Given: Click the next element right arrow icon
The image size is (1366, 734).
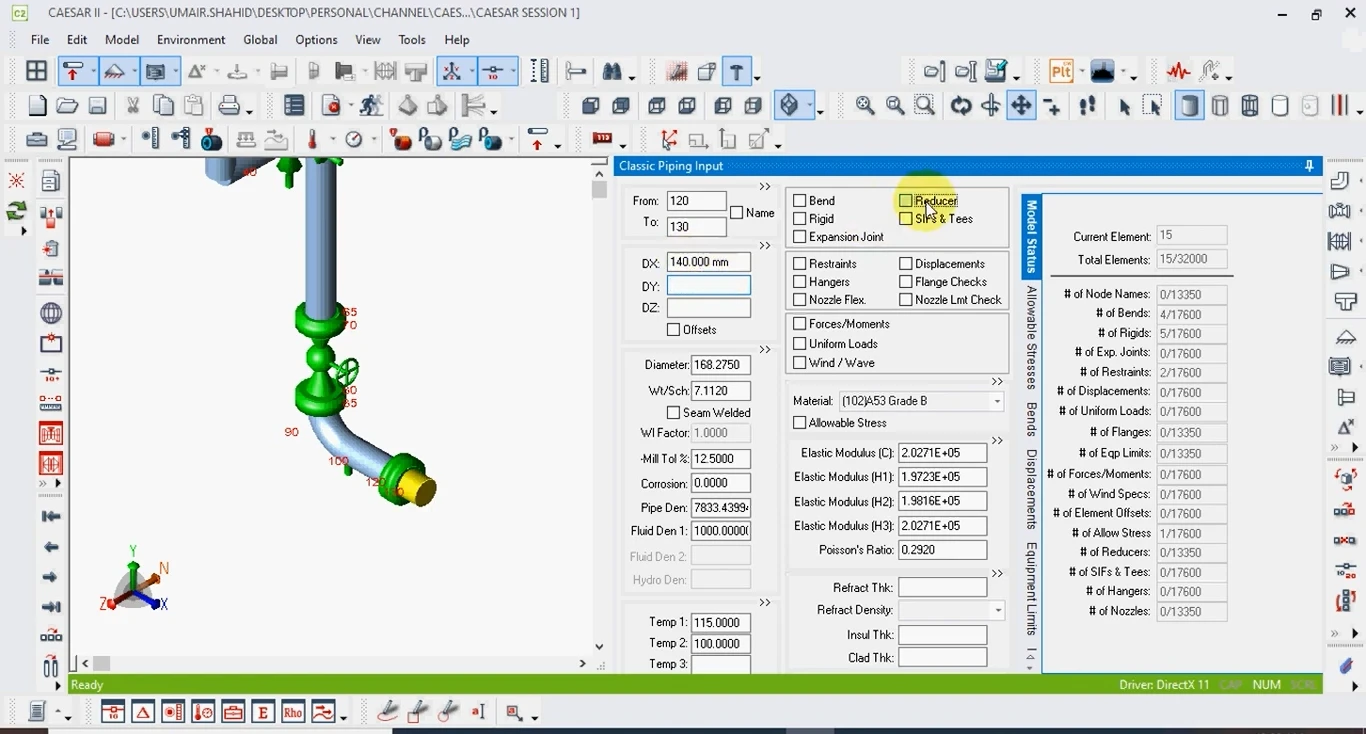Looking at the screenshot, I should point(51,577).
